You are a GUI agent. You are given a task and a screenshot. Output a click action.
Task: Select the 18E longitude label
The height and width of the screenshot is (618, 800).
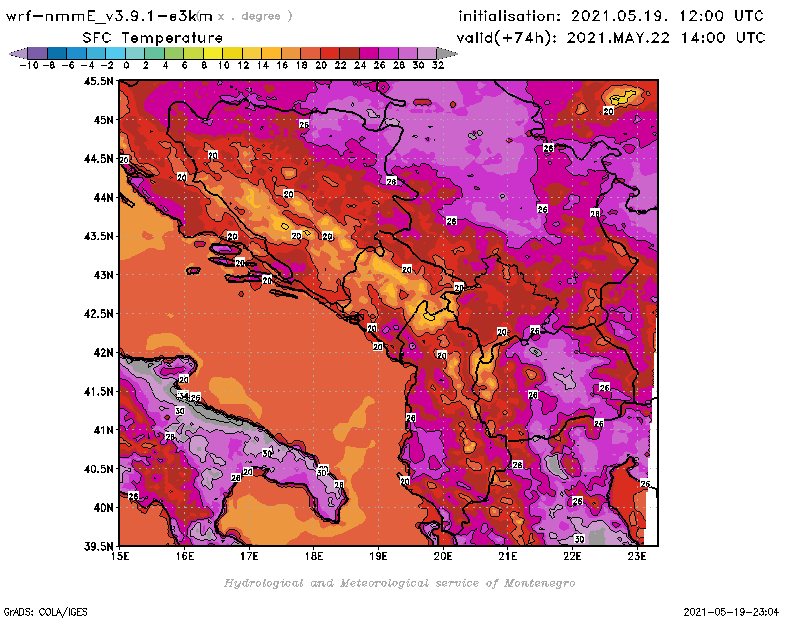click(x=314, y=556)
